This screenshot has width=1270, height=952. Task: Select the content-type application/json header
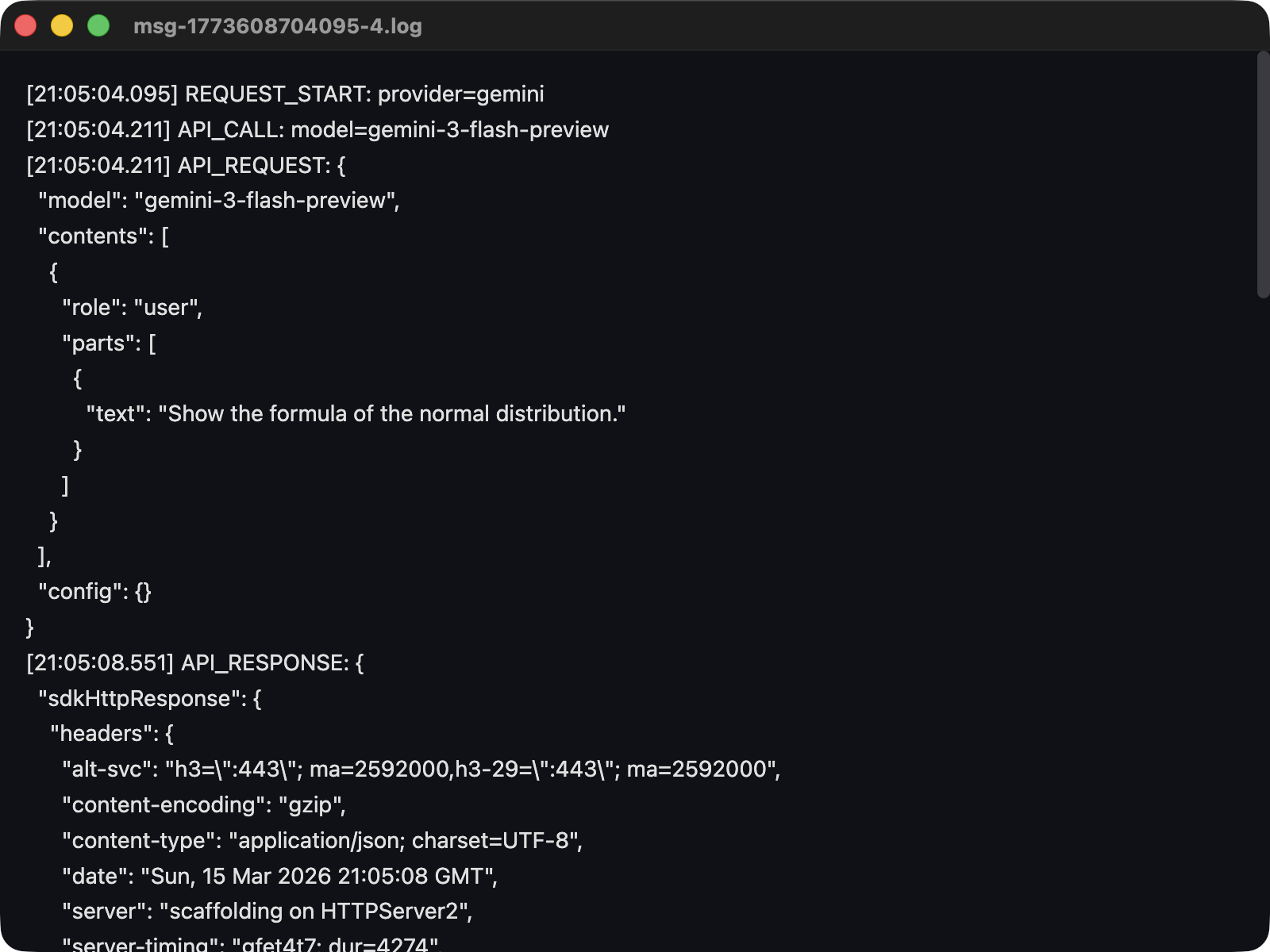coord(321,840)
